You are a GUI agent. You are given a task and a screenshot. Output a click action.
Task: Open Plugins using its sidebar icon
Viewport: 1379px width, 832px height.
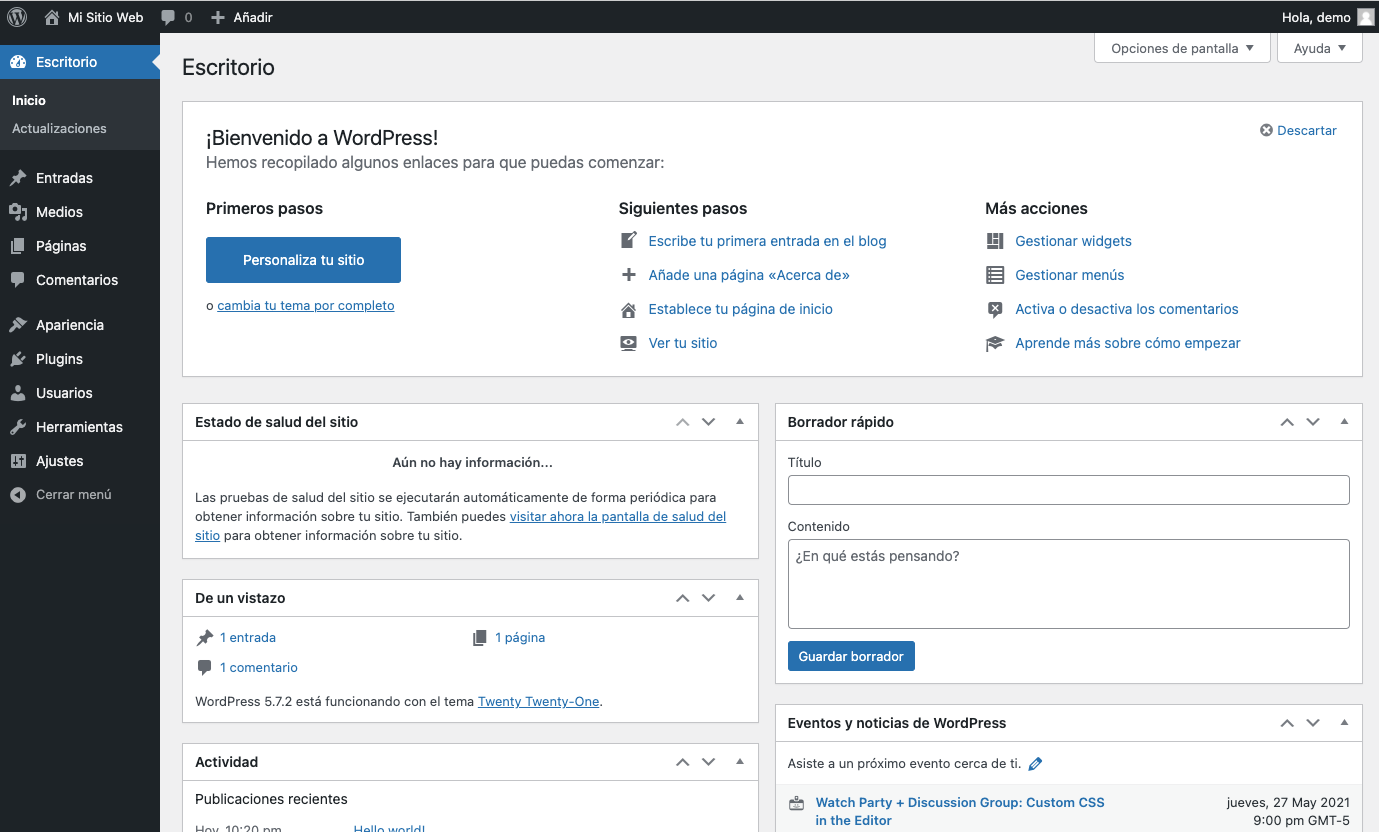pyautogui.click(x=20, y=358)
